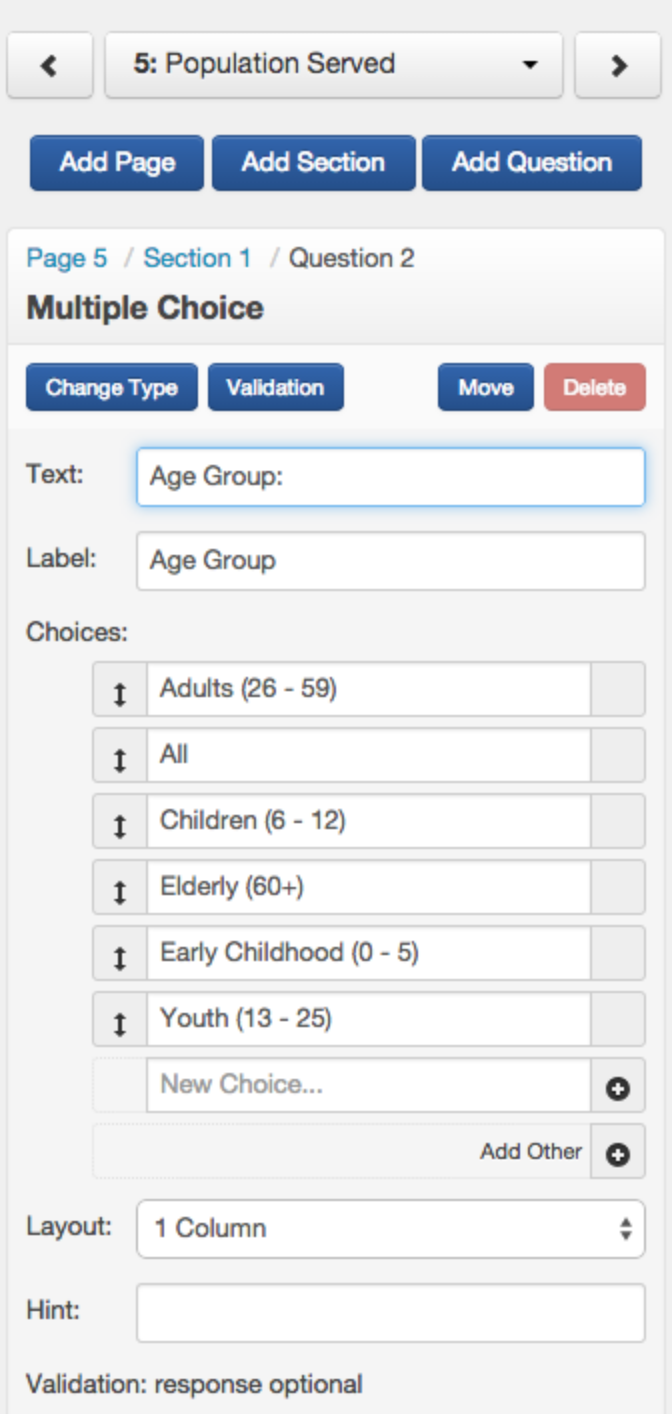Click reorder handle for Elderly (60+)
Screen dimensions: 672x1414
[120, 887]
